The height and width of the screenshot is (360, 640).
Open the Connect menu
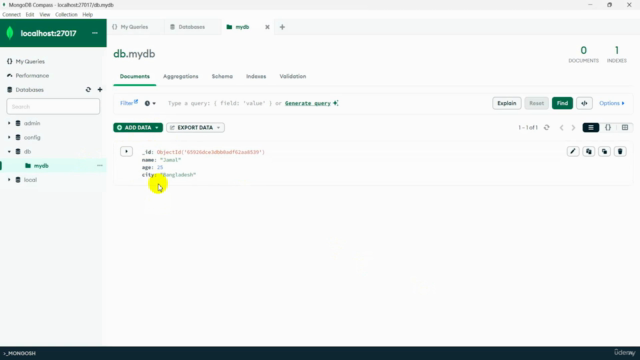pyautogui.click(x=11, y=14)
